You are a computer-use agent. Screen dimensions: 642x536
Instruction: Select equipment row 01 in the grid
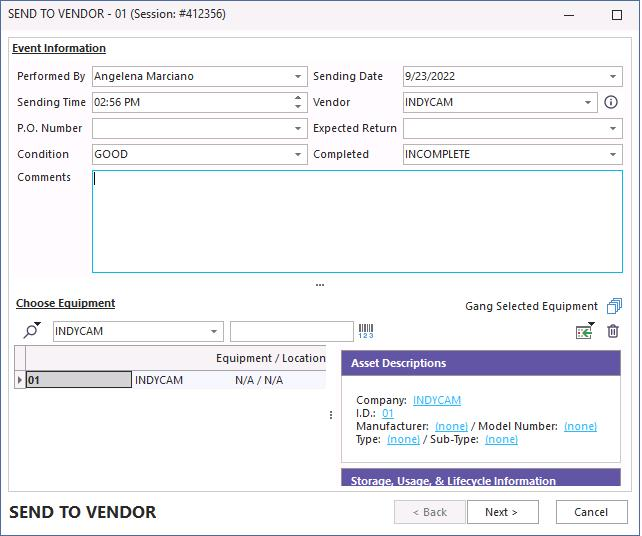click(78, 380)
